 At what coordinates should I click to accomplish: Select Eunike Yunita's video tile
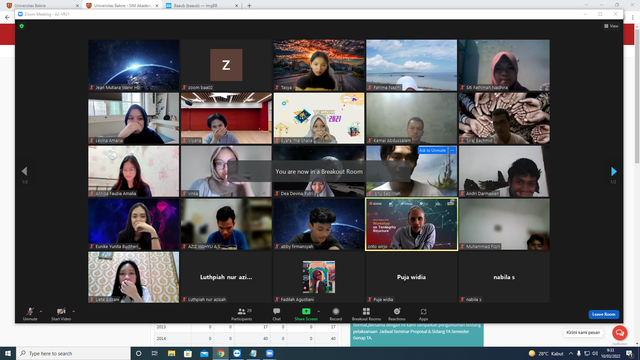point(133,224)
